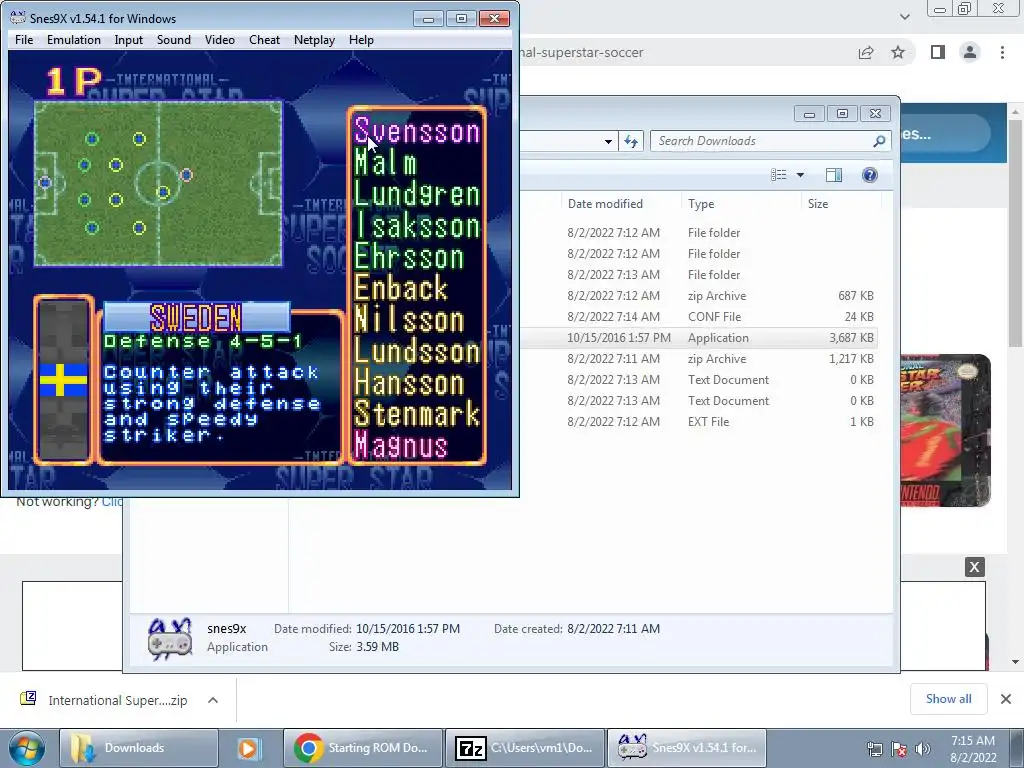Open the File menu in Snes9X
Viewport: 1024px width, 768px height.
click(x=24, y=40)
